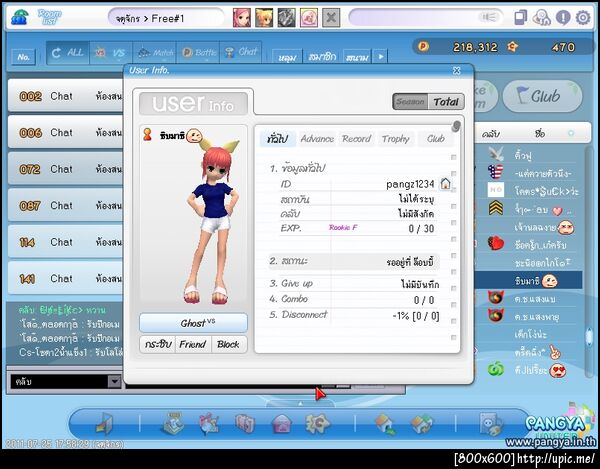Switch to the สมาชิก tab
The width and height of the screenshot is (600, 469).
(x=322, y=57)
